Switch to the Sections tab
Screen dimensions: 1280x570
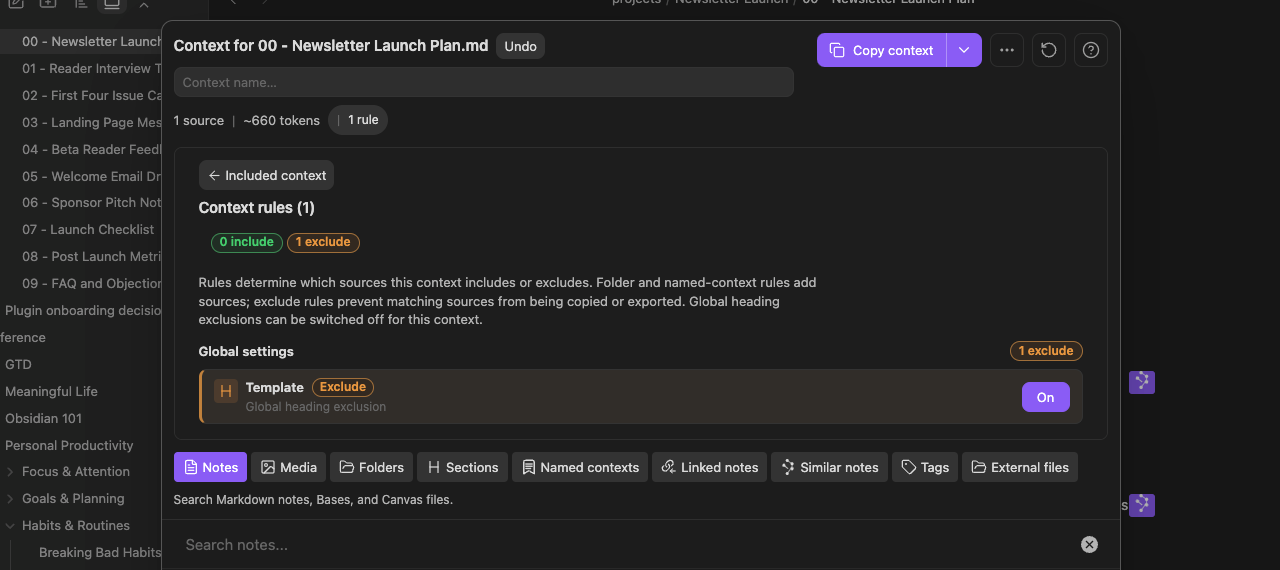[462, 467]
